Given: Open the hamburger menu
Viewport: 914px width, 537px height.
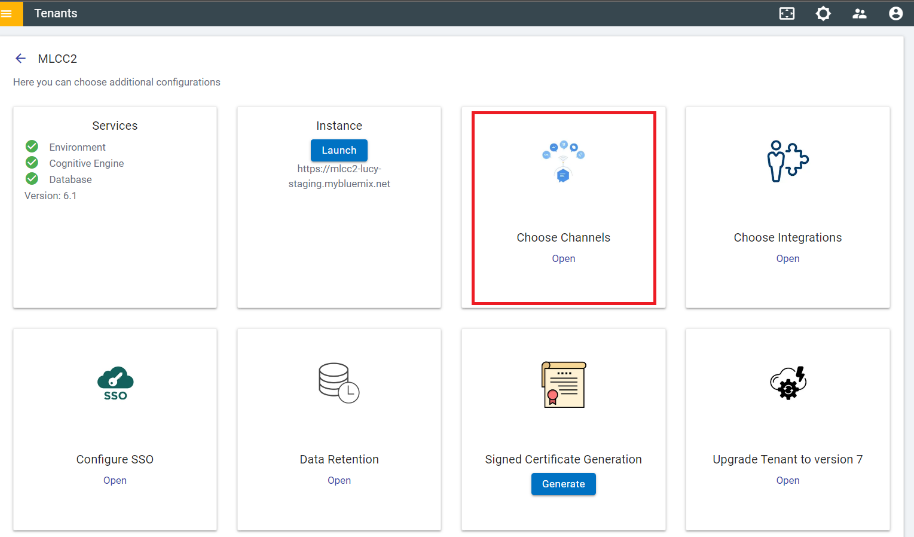Looking at the screenshot, I should (x=7, y=13).
